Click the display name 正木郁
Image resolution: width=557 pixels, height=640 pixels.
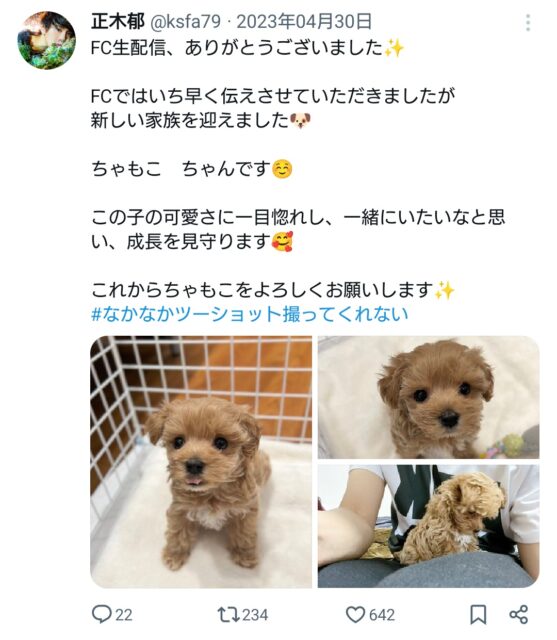coord(118,21)
